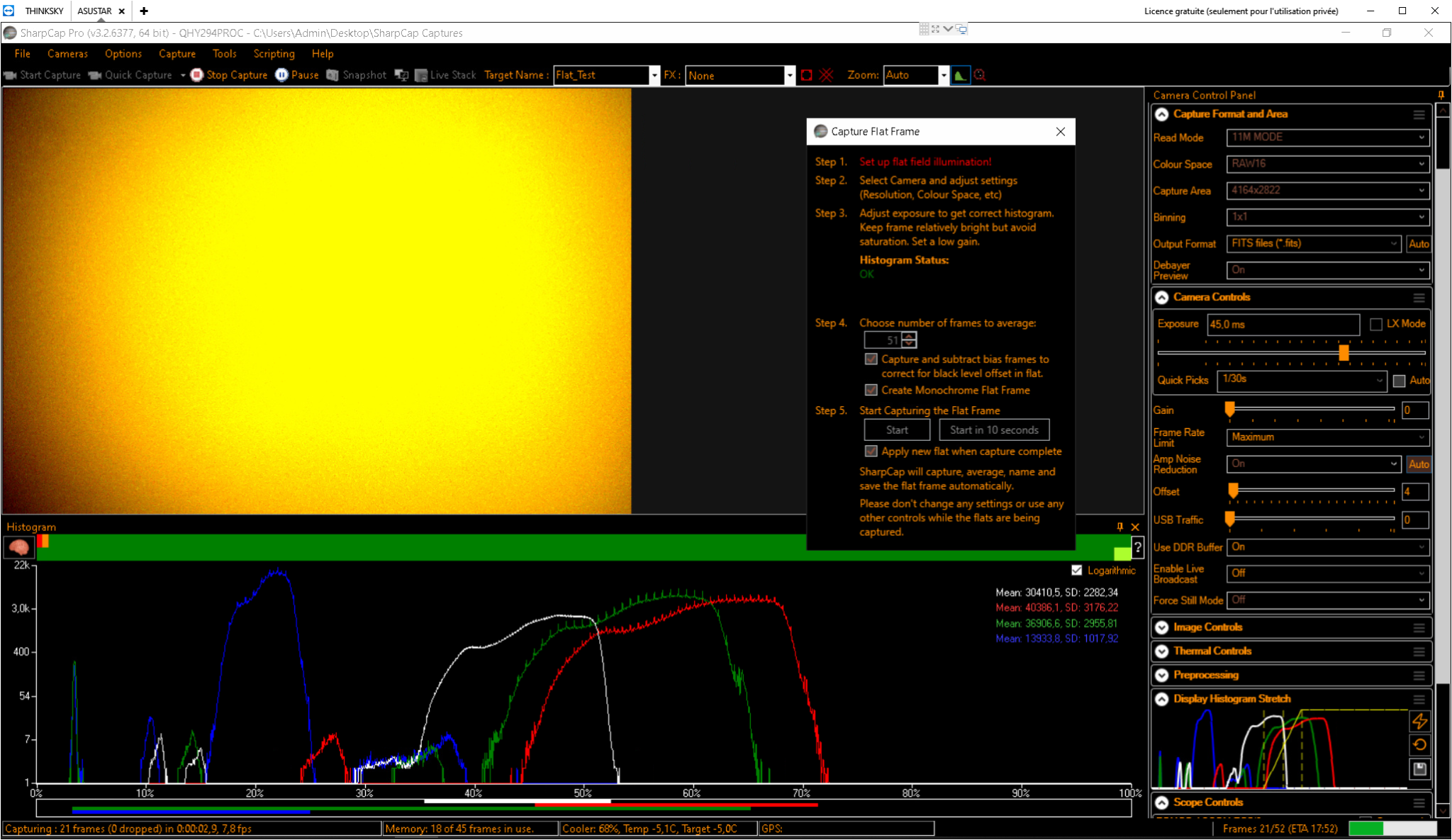The image size is (1452, 840).
Task: Open a new TeamViewer tab with plus
Action: tap(144, 11)
